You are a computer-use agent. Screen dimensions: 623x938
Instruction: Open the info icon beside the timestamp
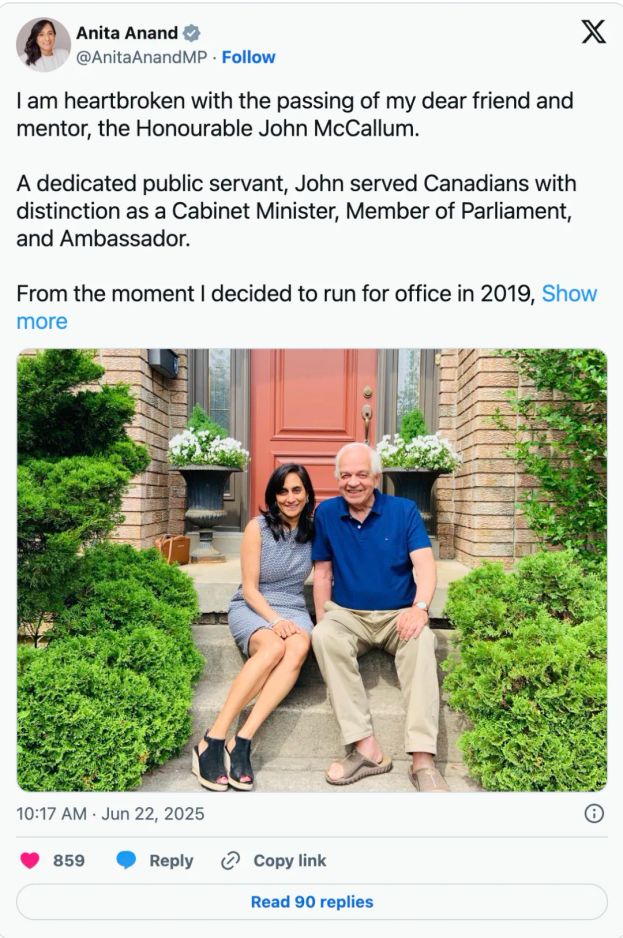(x=594, y=813)
